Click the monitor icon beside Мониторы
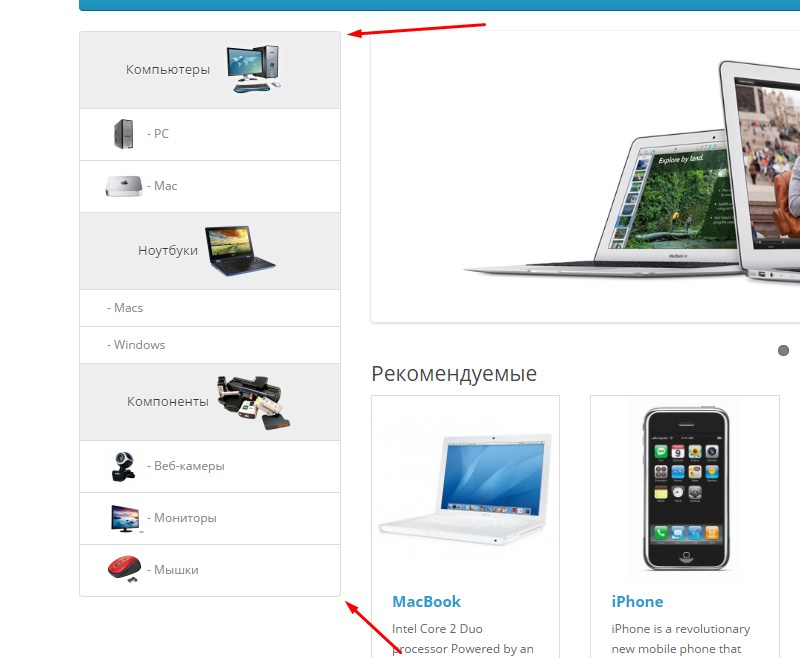Viewport: 800px width, 658px height. coord(125,519)
